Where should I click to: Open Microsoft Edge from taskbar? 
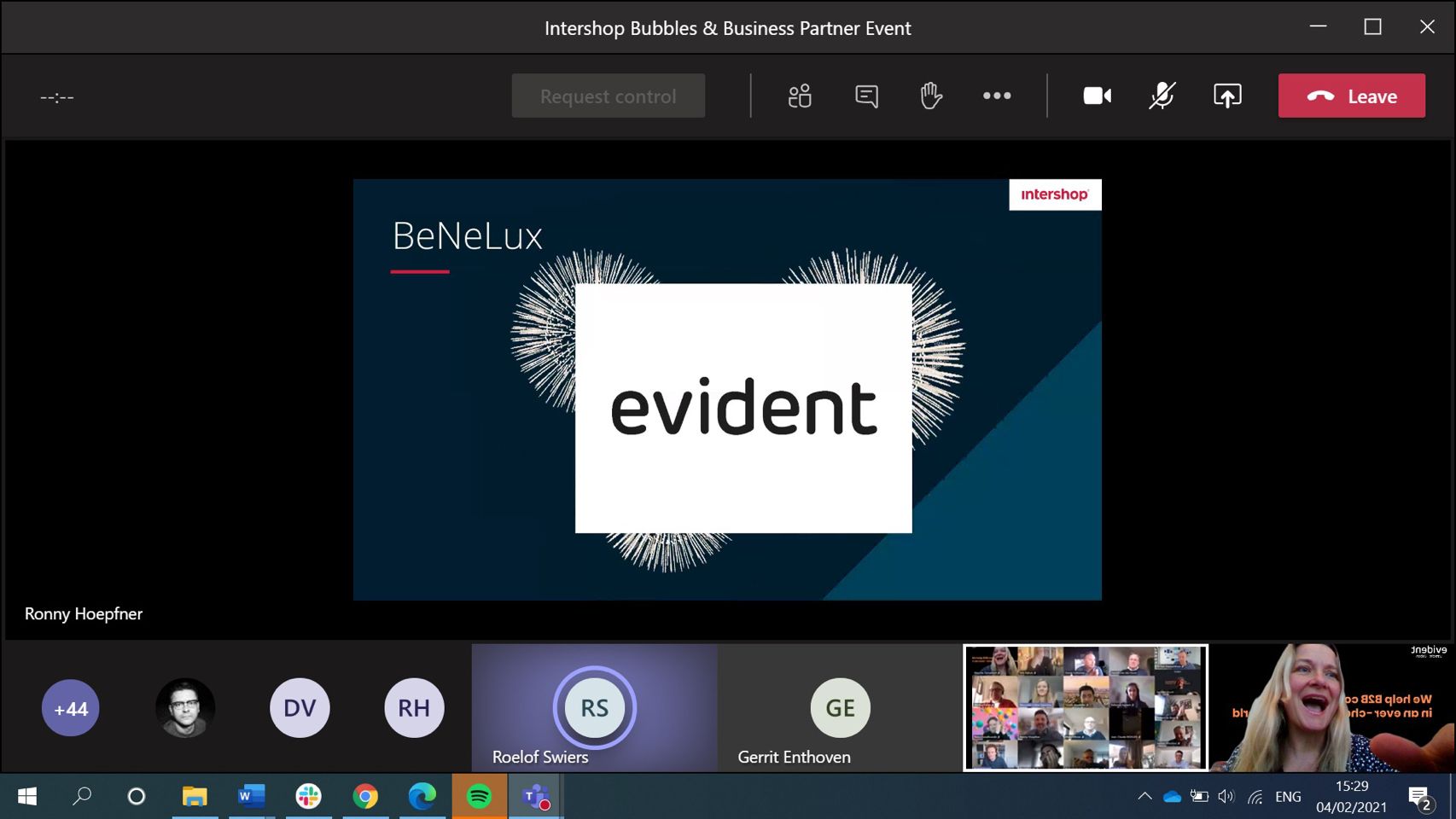tap(422, 797)
